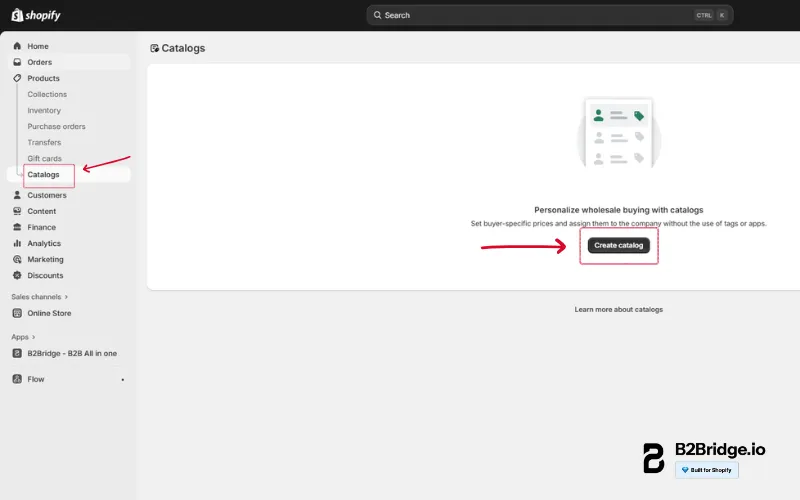The height and width of the screenshot is (500, 800).
Task: Open Learn more about catalogs link
Action: pyautogui.click(x=618, y=310)
